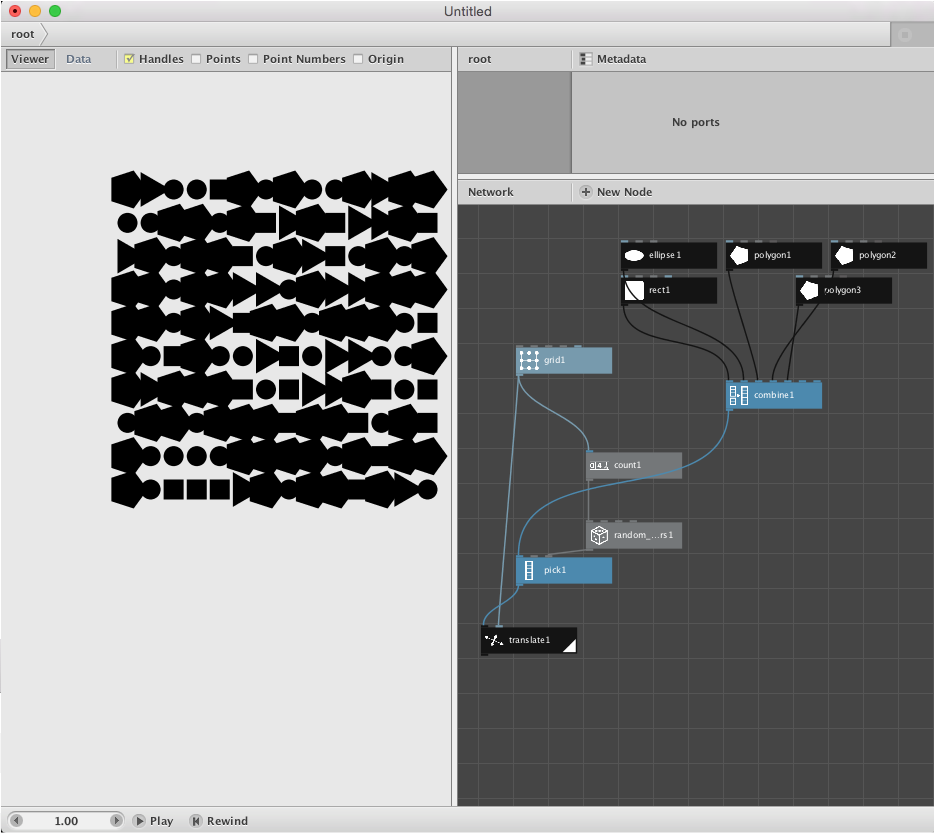Select the grid1 node label
Image resolution: width=934 pixels, height=833 pixels.
(x=554, y=360)
